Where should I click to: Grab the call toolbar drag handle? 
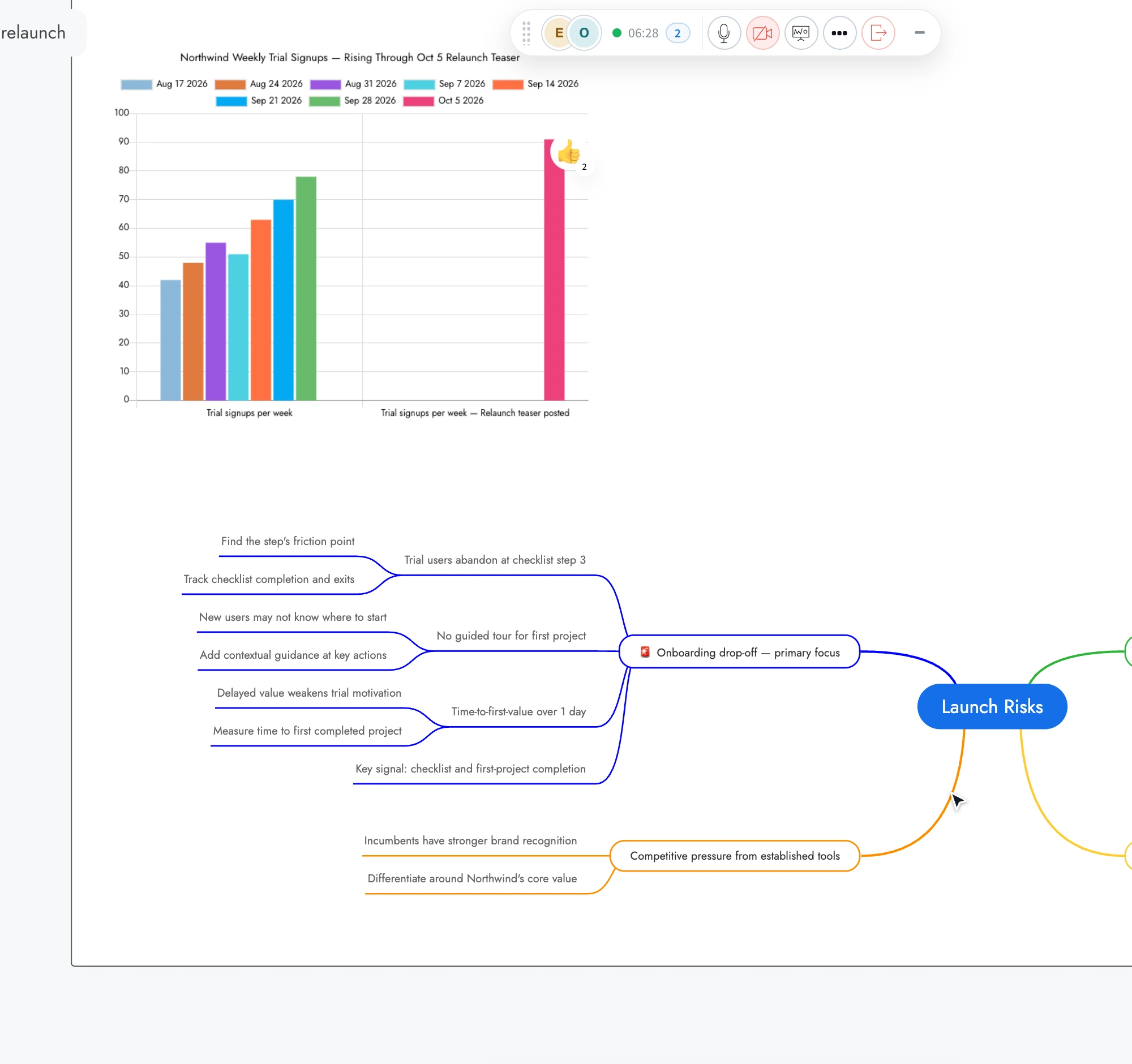point(526,33)
